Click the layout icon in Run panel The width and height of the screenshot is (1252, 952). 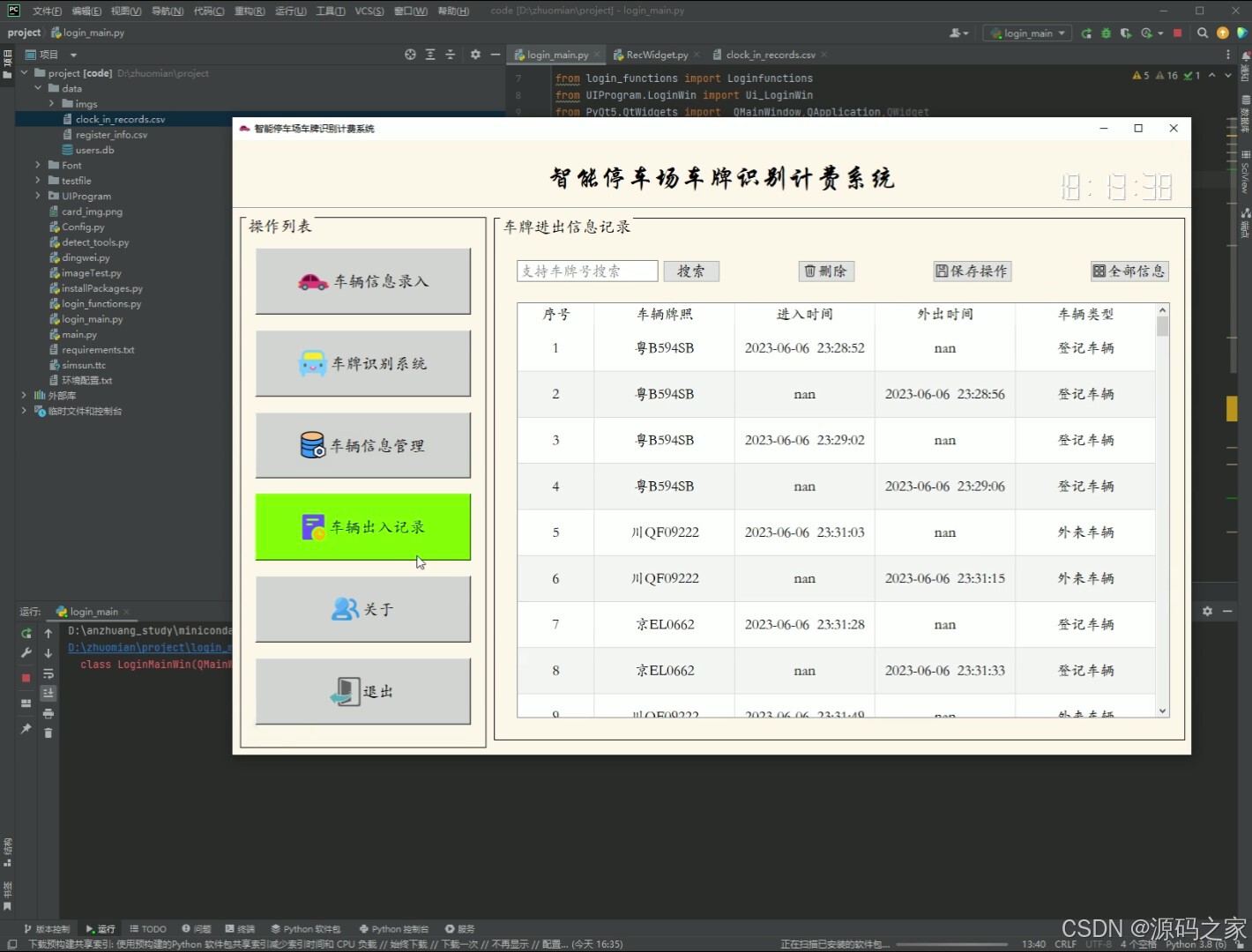pos(26,703)
